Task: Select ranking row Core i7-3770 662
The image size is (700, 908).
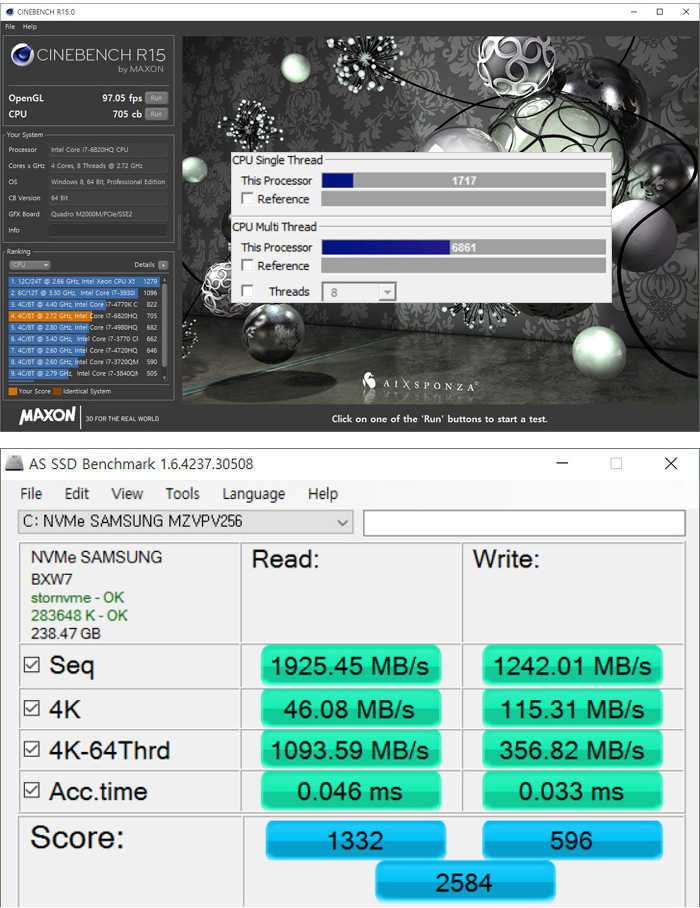Action: click(x=84, y=339)
